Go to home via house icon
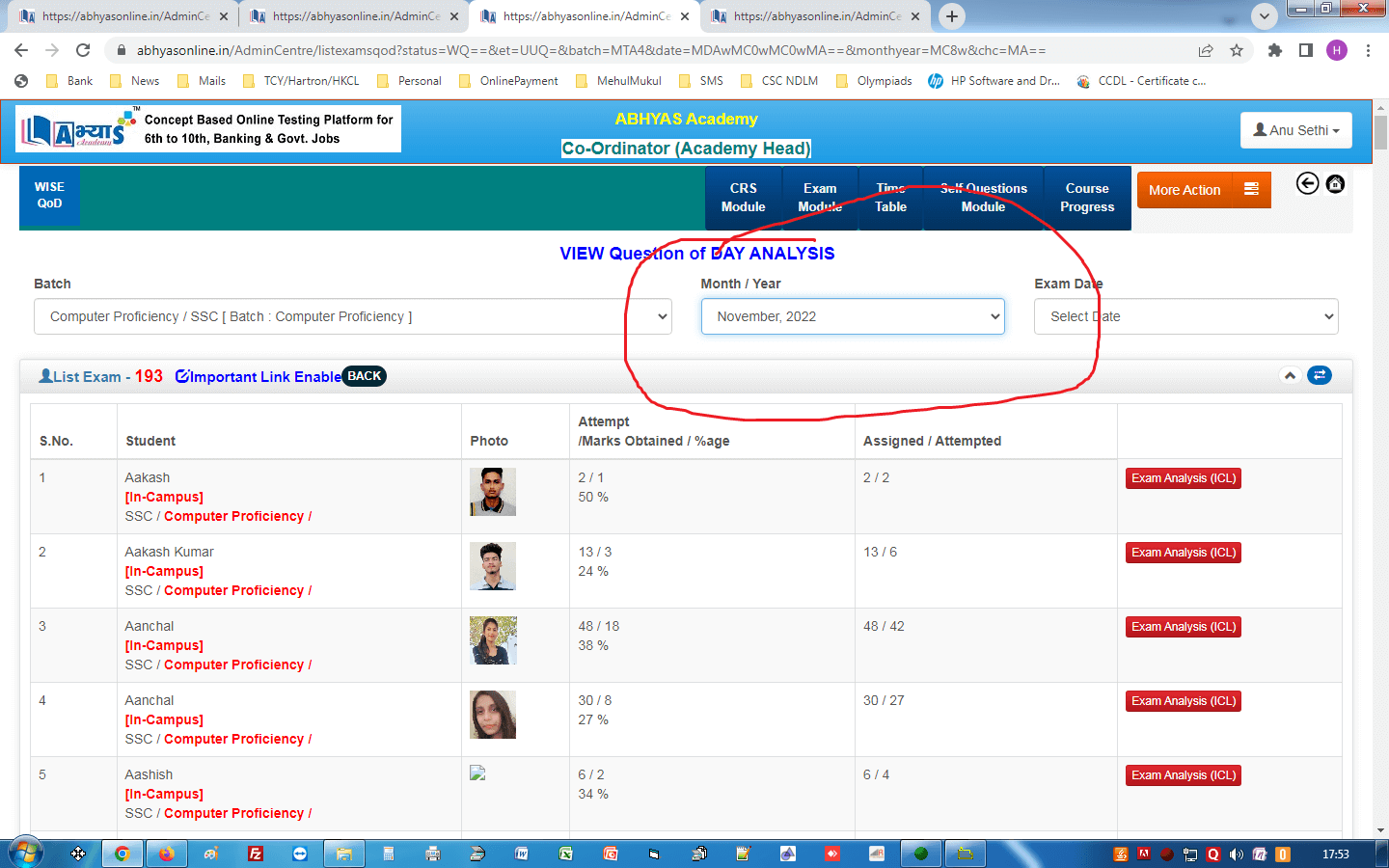 click(x=1335, y=183)
